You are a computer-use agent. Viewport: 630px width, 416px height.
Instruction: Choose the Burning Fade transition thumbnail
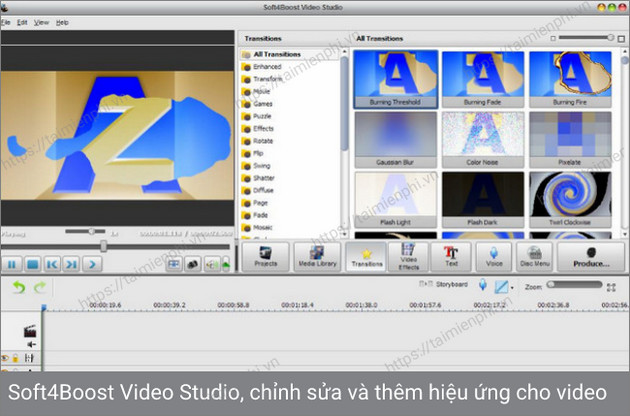[x=483, y=79]
